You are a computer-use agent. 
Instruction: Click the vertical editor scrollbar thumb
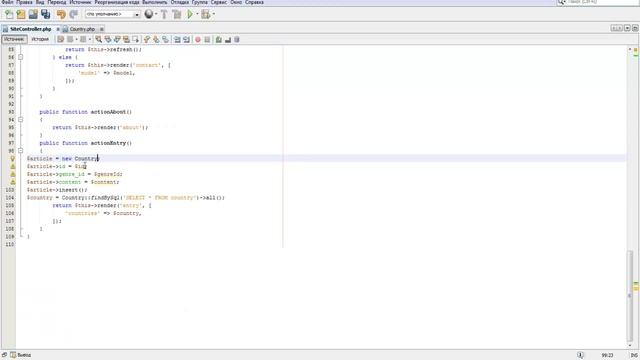click(630, 297)
